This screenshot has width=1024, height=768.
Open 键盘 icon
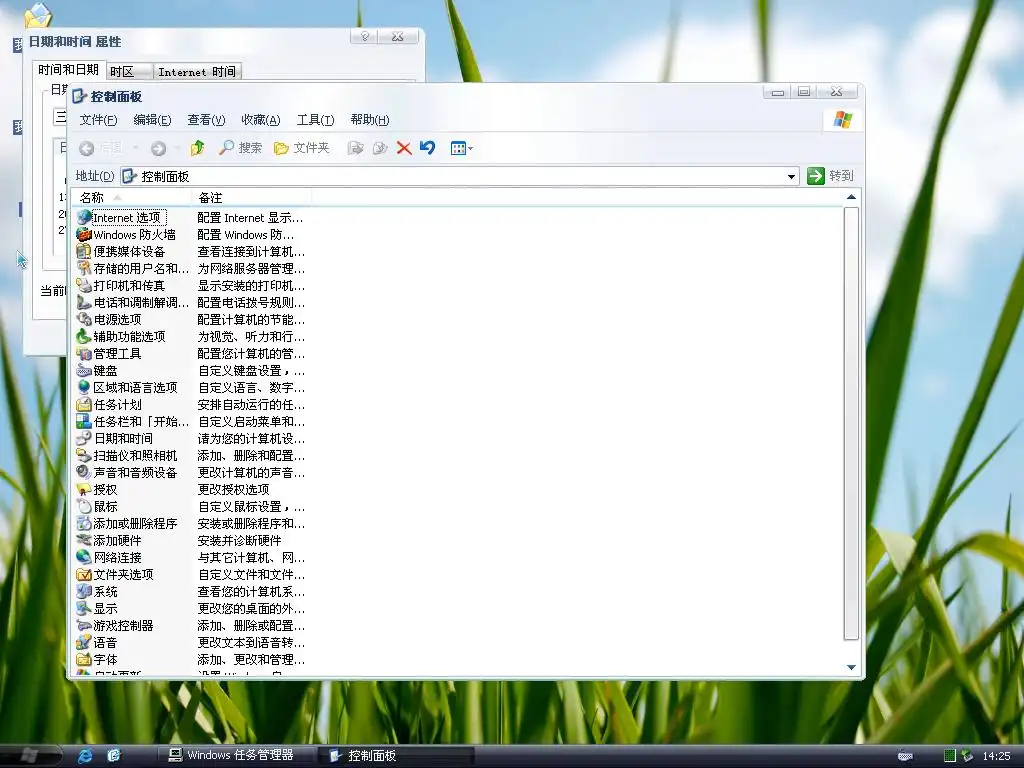click(x=84, y=370)
